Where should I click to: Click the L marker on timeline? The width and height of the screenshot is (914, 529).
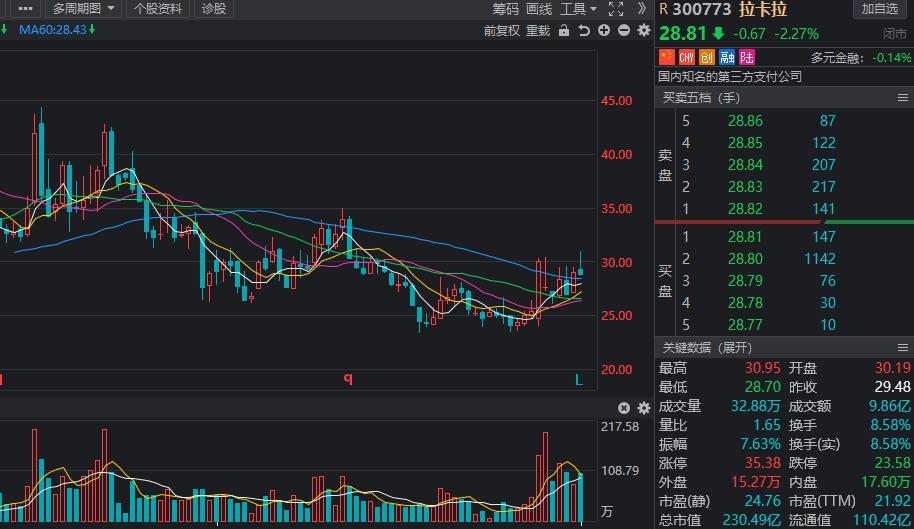click(x=579, y=380)
